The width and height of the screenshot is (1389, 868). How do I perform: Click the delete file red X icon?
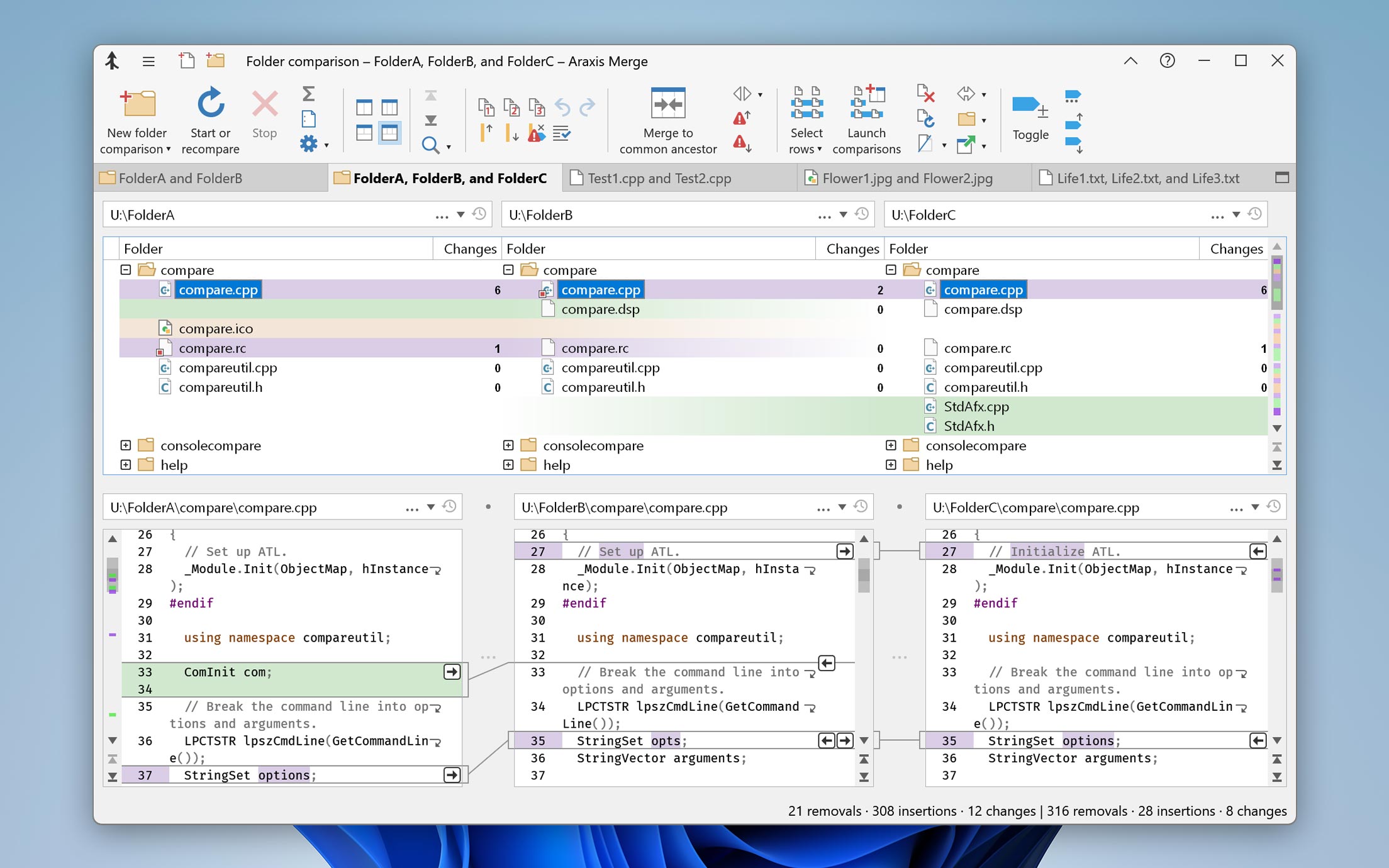925,94
